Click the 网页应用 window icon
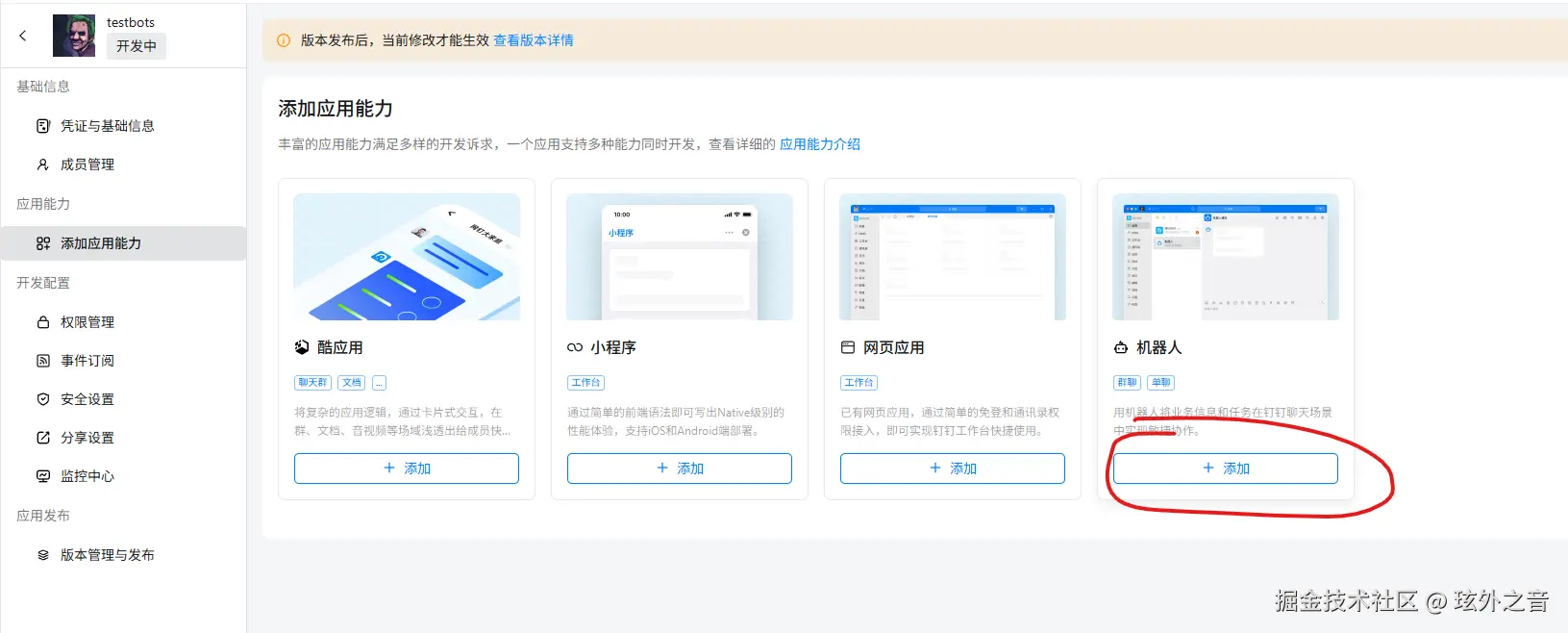Image resolution: width=1568 pixels, height=633 pixels. pos(848,347)
